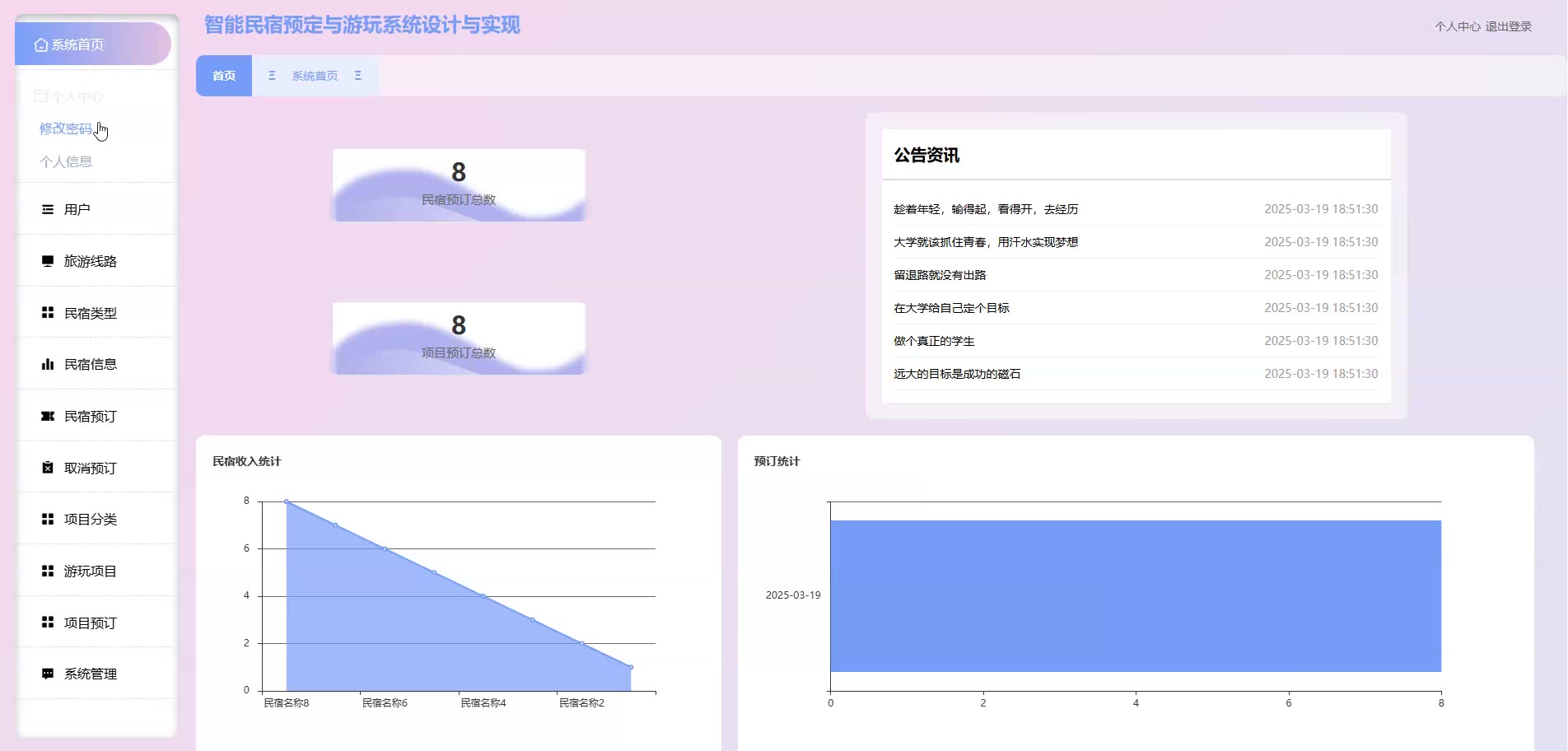Screen dimensions: 1568x751
Task: Open 修改密码 submenu item
Action: tap(66, 128)
